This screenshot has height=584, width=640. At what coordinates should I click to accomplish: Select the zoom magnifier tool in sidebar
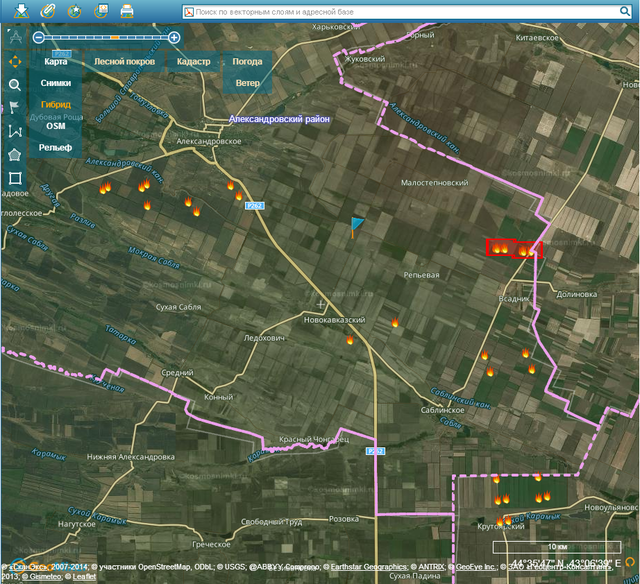tap(15, 85)
